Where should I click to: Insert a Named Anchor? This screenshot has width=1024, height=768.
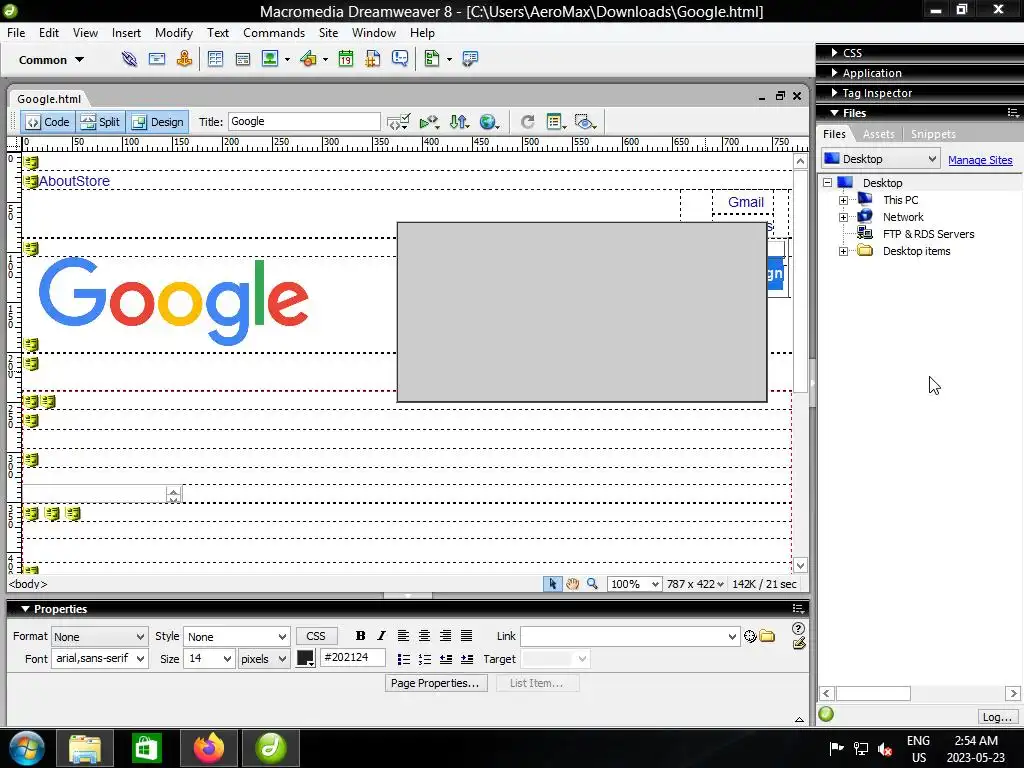(185, 59)
